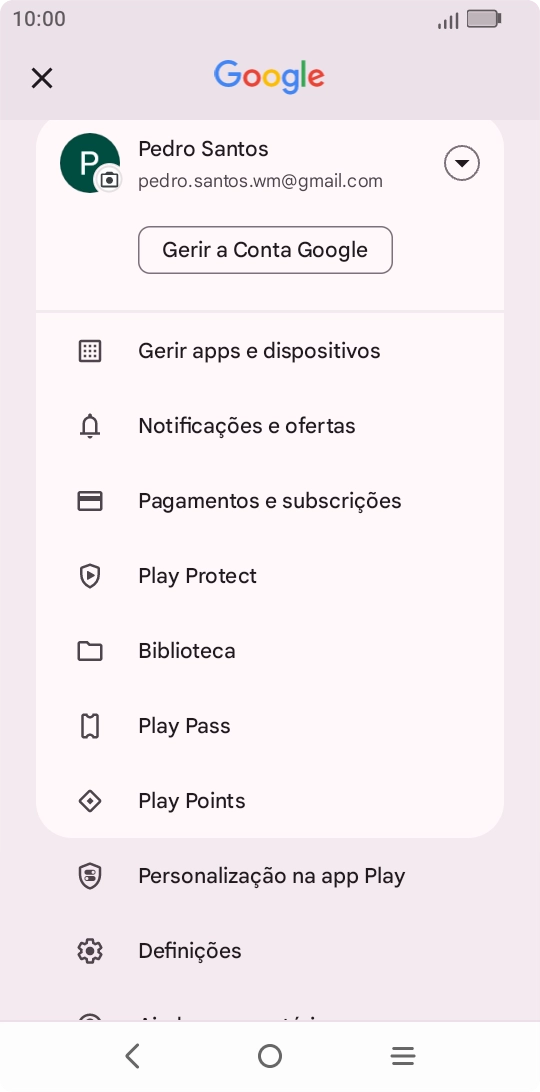Click the Play Protect shield icon

click(x=90, y=576)
